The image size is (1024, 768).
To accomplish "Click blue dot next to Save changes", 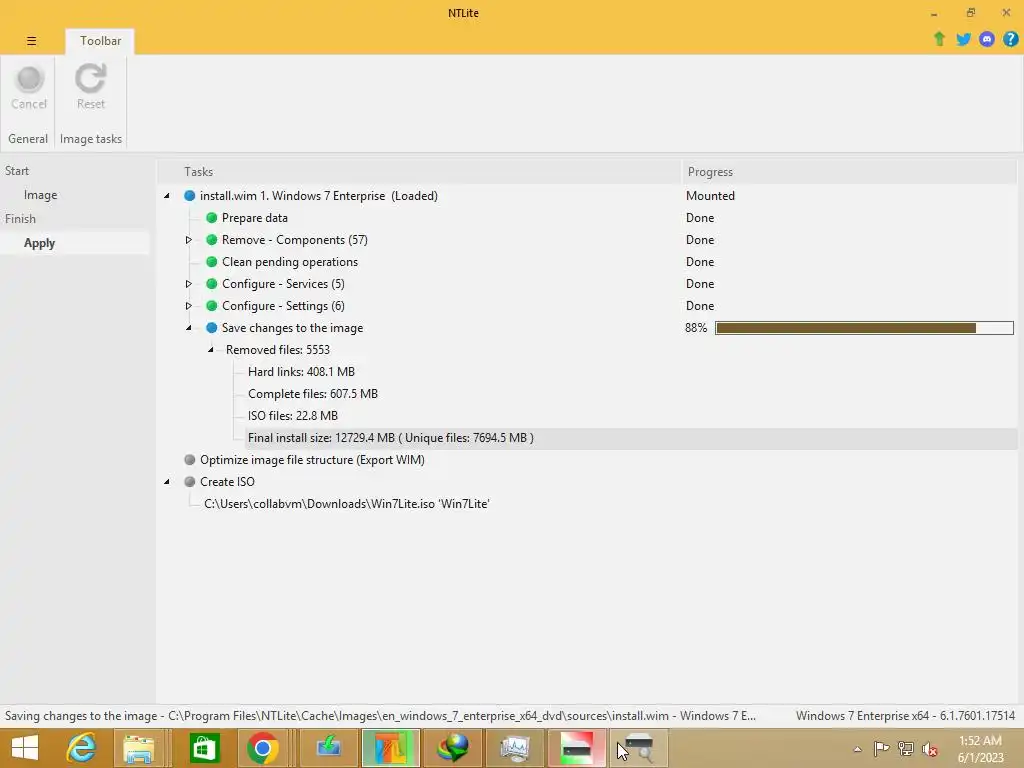I will (x=212, y=328).
